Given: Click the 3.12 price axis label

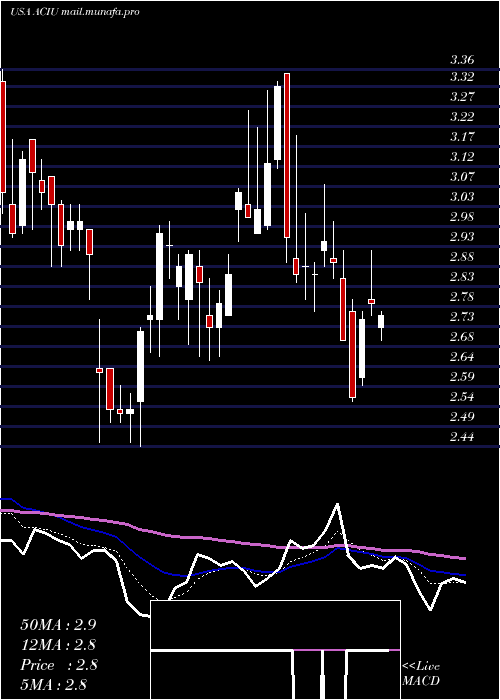Looking at the screenshot, I should tap(462, 157).
